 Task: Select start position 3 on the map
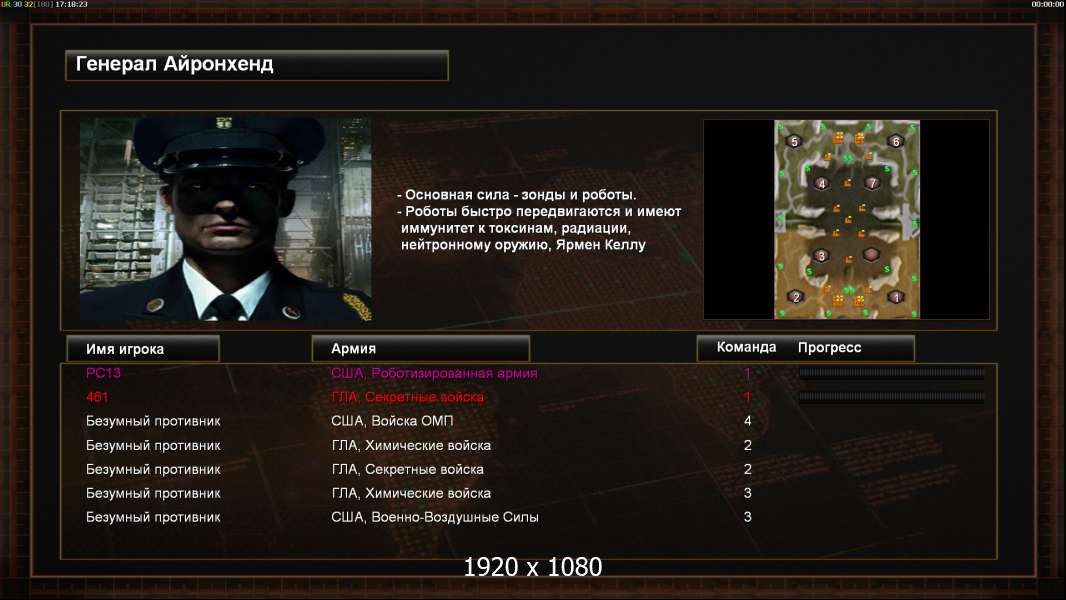click(x=821, y=255)
